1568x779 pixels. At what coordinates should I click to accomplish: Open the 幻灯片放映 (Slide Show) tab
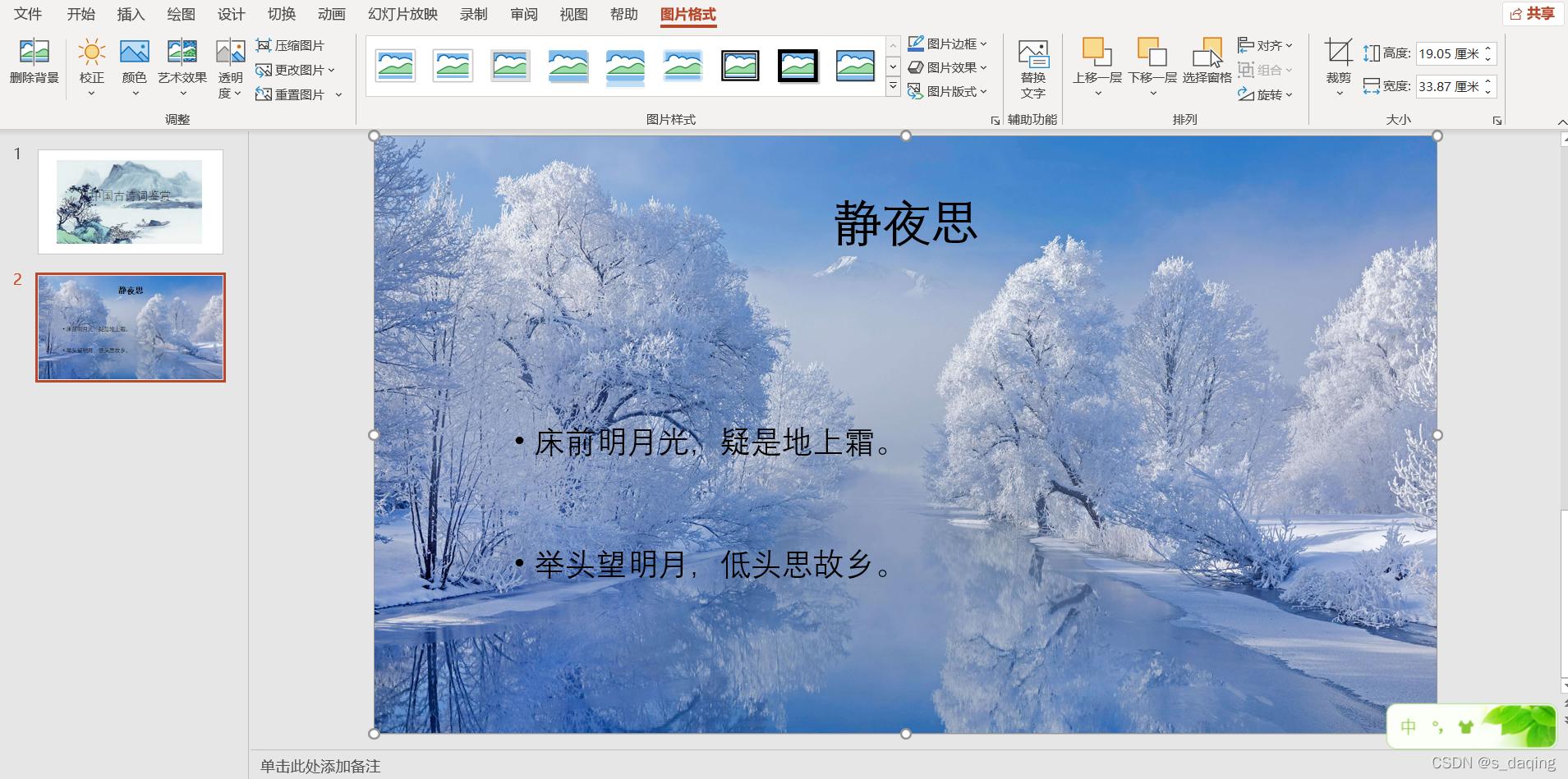[x=402, y=14]
